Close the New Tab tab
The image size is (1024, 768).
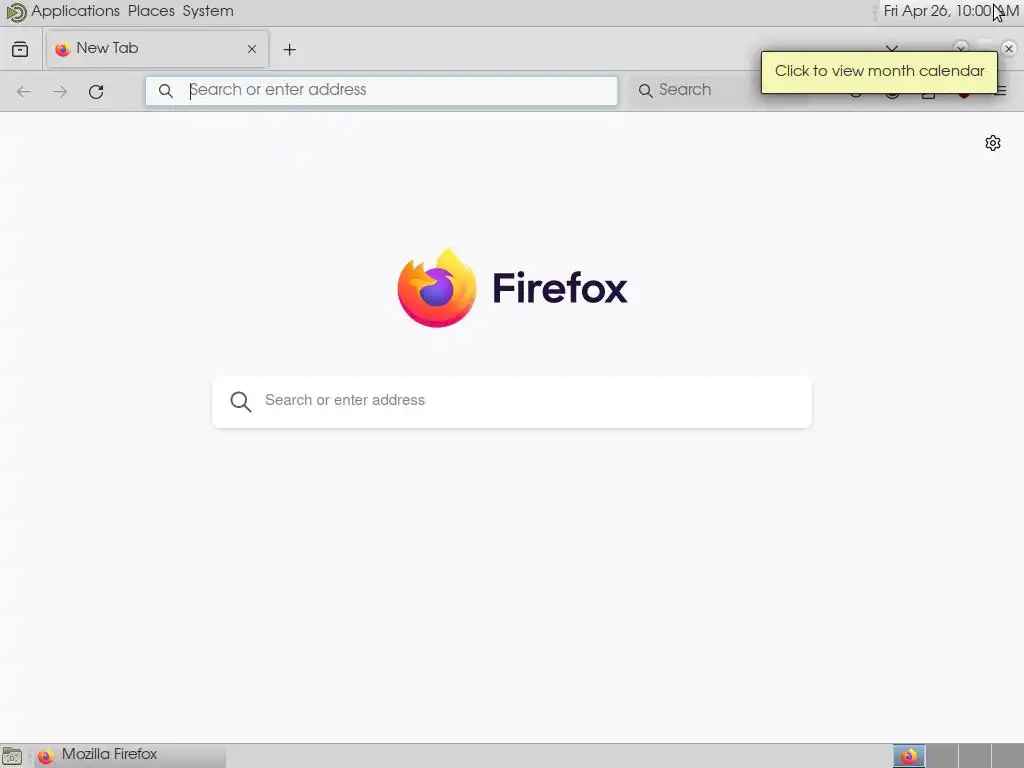tap(251, 49)
